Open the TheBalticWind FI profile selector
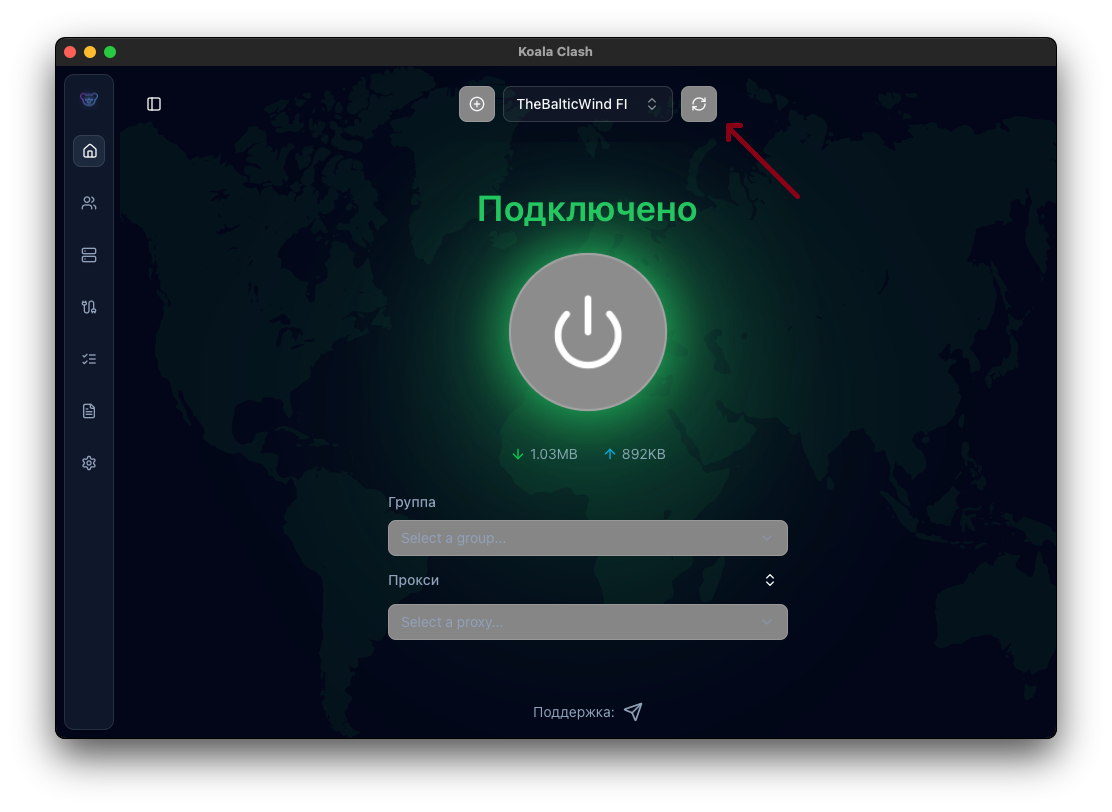The height and width of the screenshot is (812, 1112). pos(587,104)
